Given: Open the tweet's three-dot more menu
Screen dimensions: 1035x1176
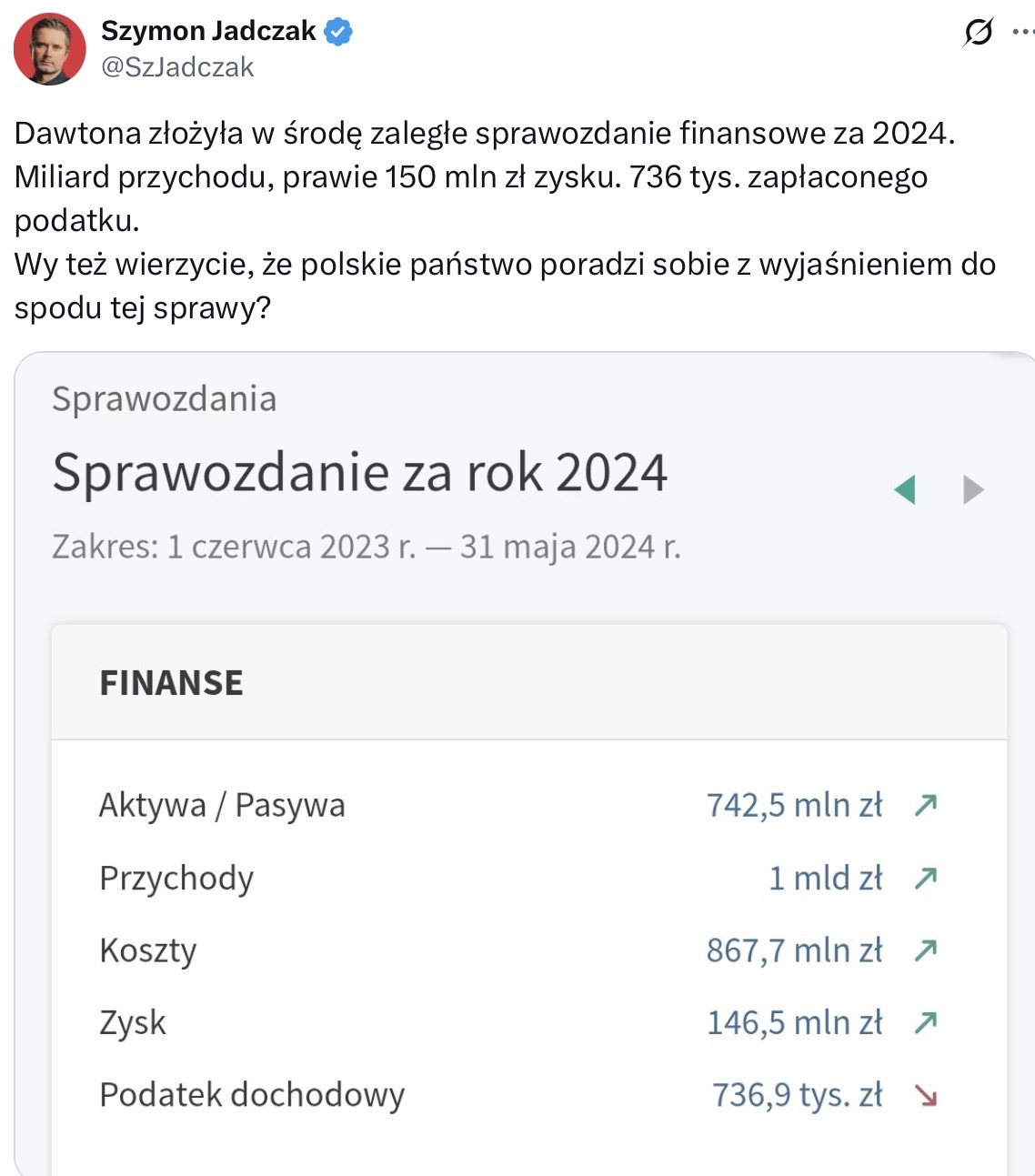Looking at the screenshot, I should point(1022,33).
